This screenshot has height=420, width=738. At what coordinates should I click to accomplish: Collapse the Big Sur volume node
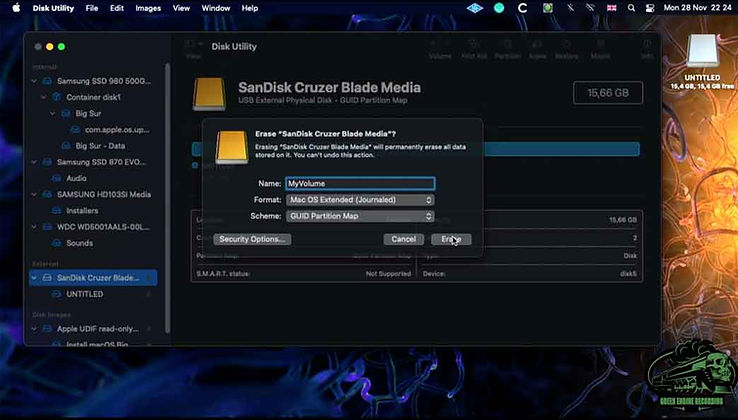[53, 113]
